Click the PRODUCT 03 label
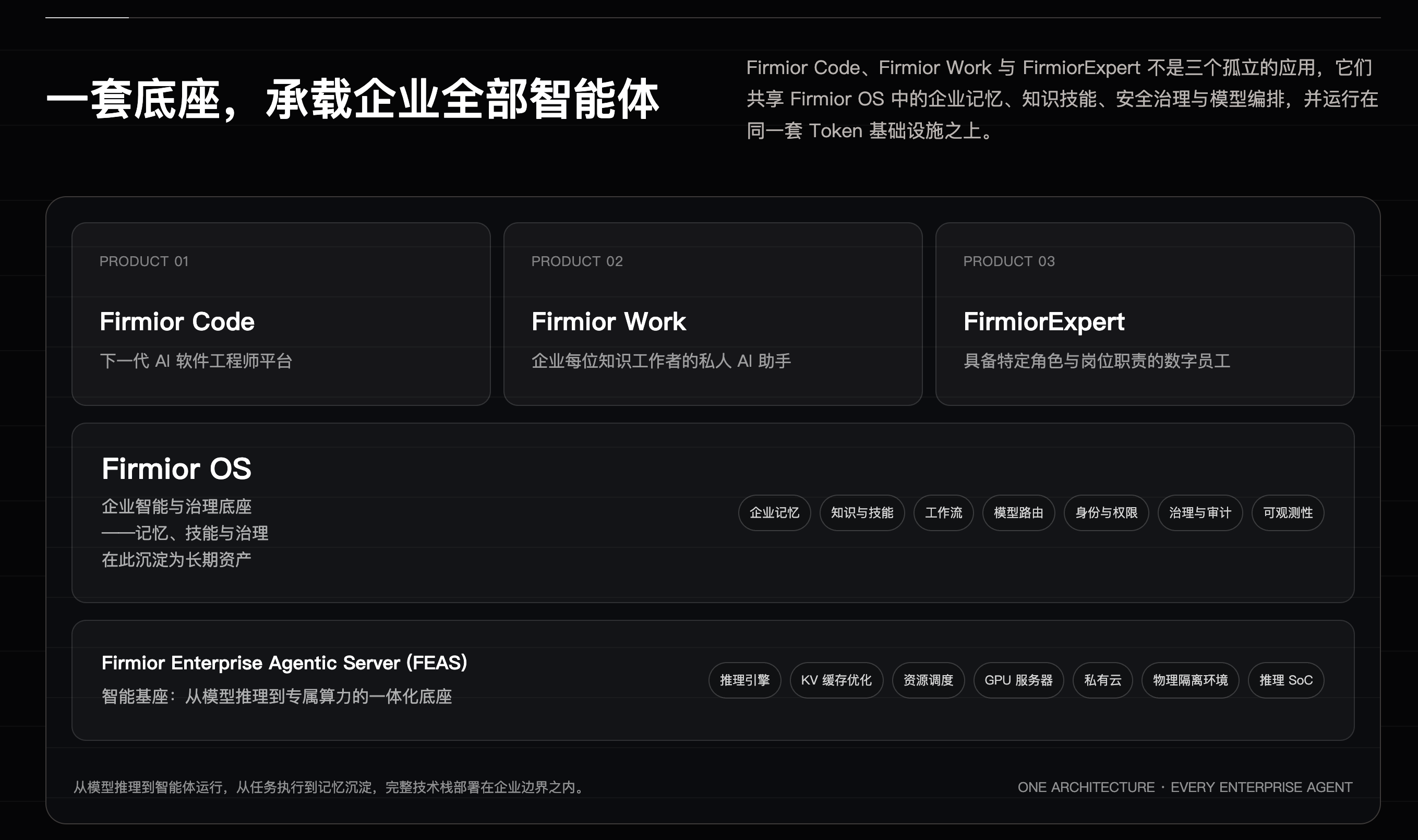The width and height of the screenshot is (1418, 840). pos(1009,261)
